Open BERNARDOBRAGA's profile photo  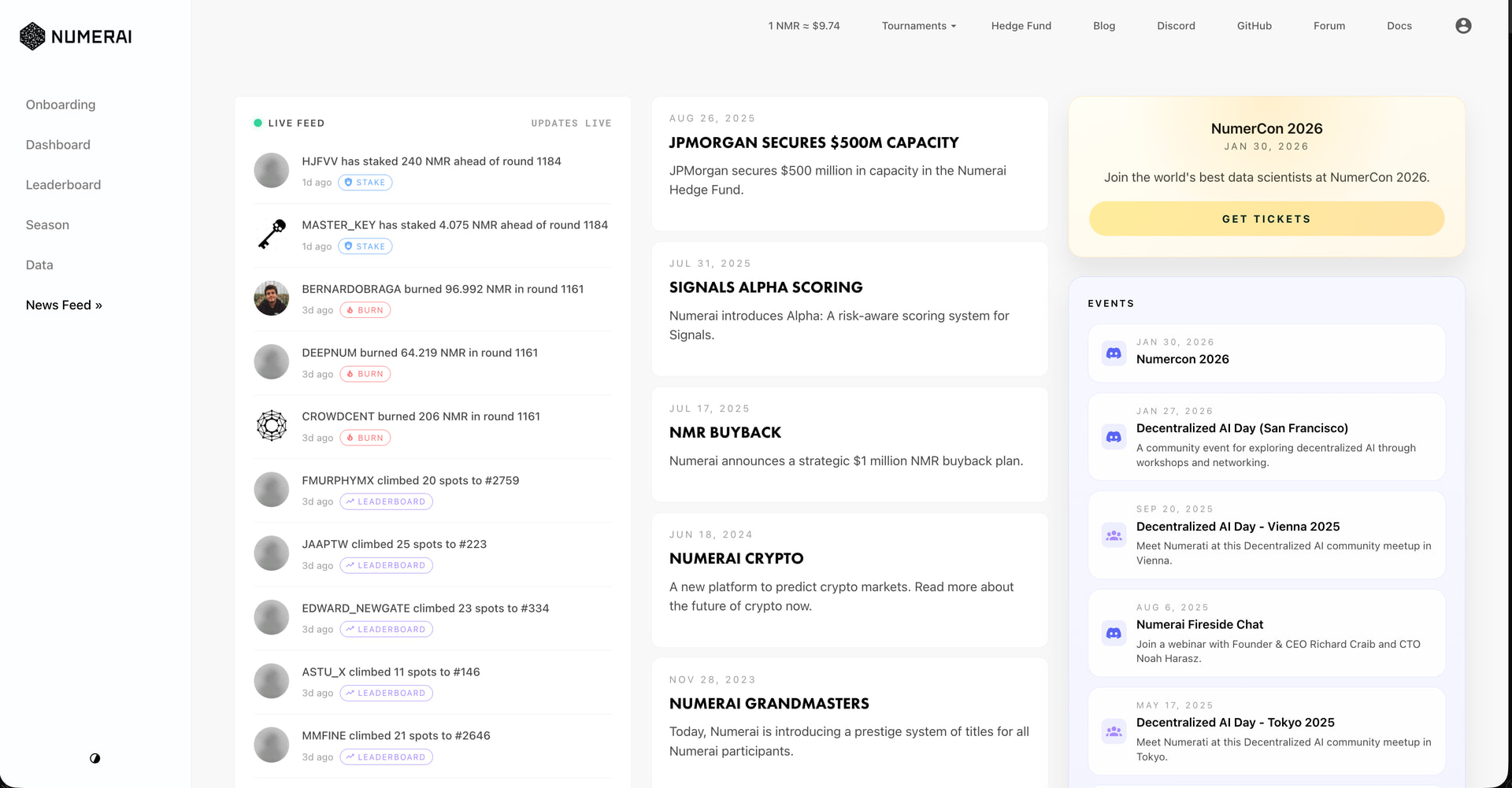(272, 298)
